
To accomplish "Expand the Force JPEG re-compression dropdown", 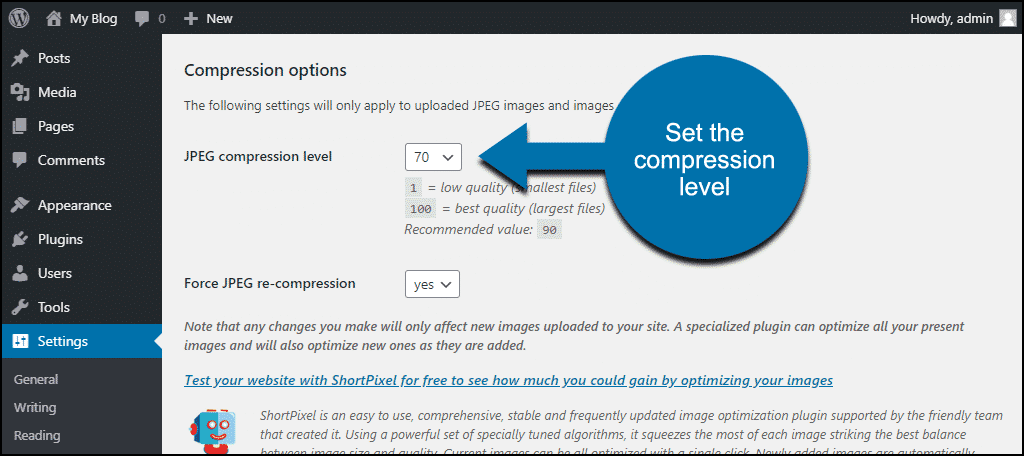I will tap(432, 284).
